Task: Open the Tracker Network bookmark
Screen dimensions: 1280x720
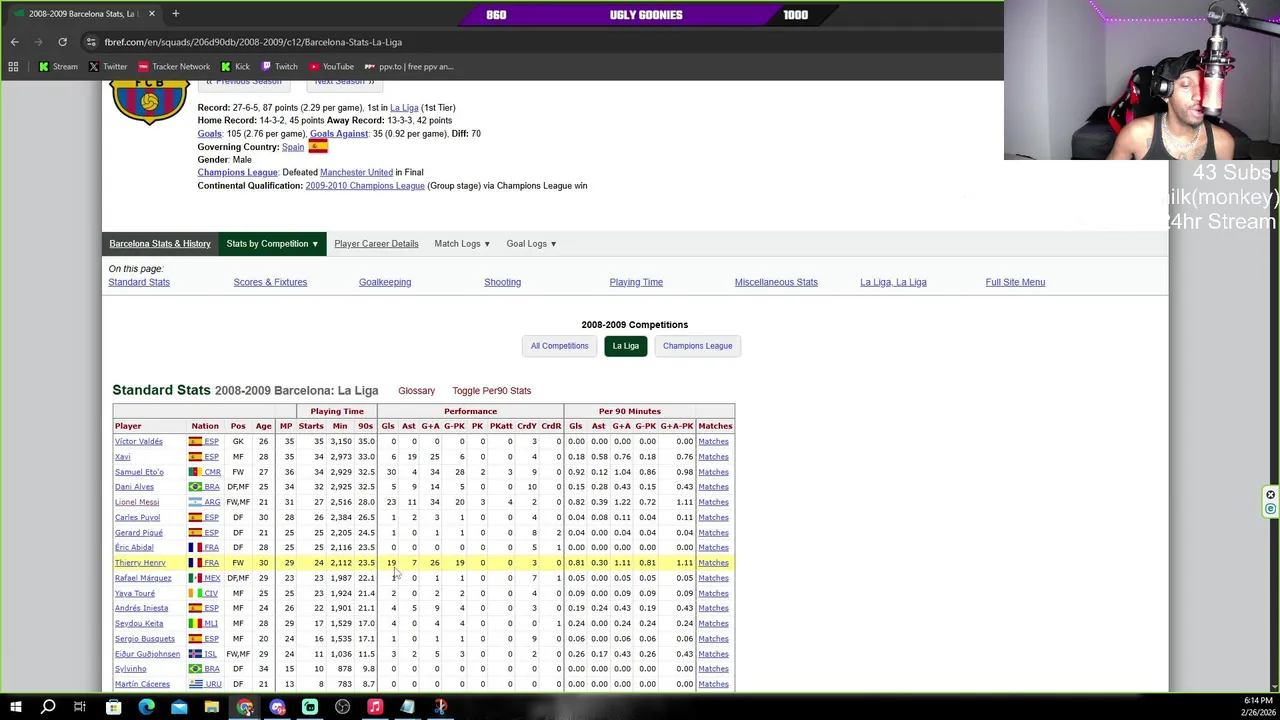Action: 174,67
